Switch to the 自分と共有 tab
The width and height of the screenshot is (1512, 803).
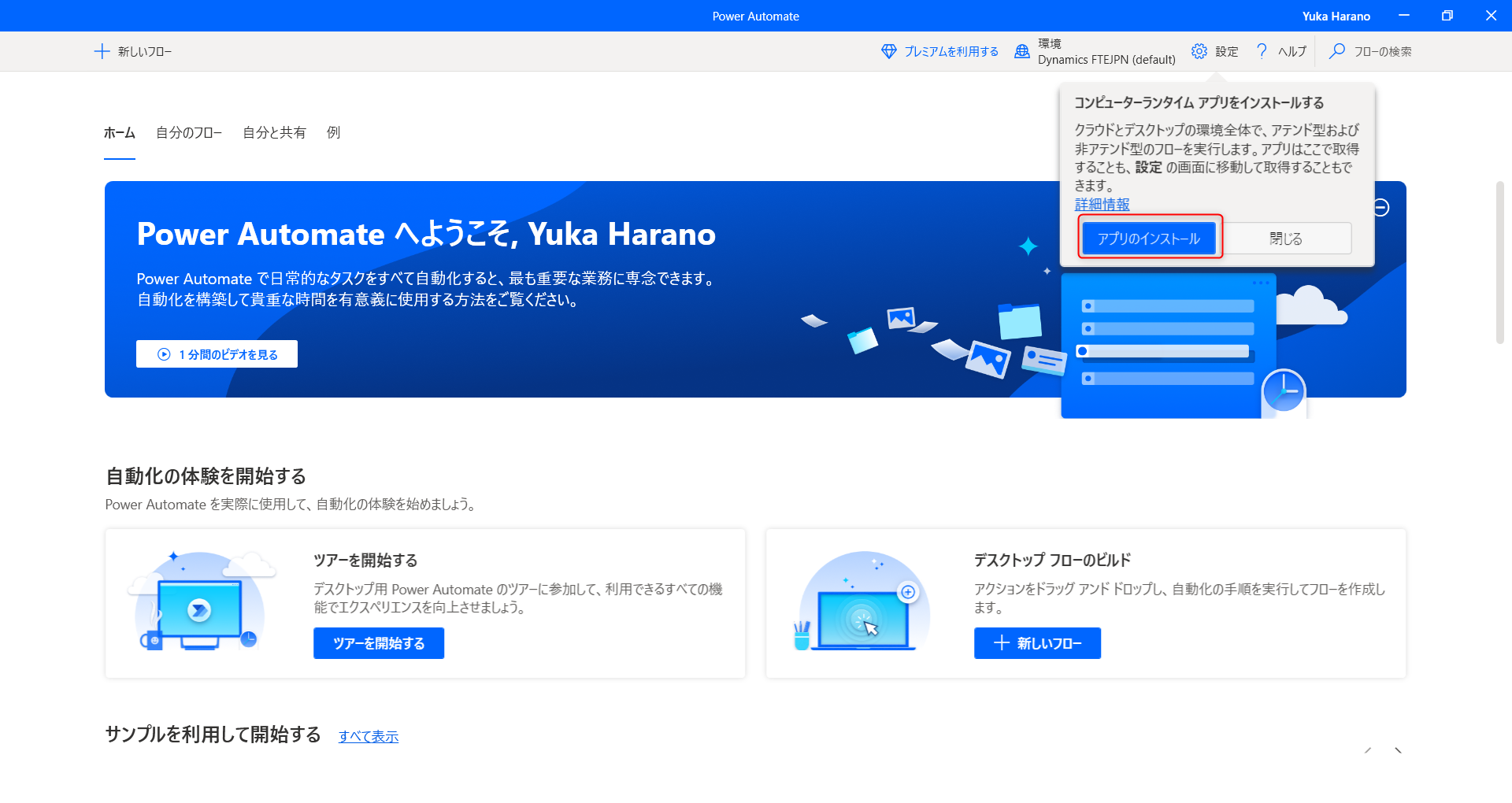274,132
